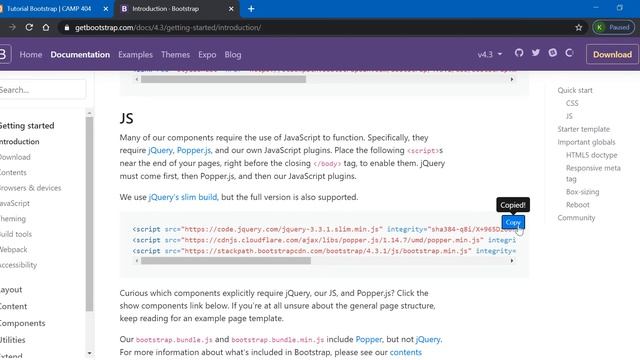Expand the v4.3 version dropdown

[489, 54]
